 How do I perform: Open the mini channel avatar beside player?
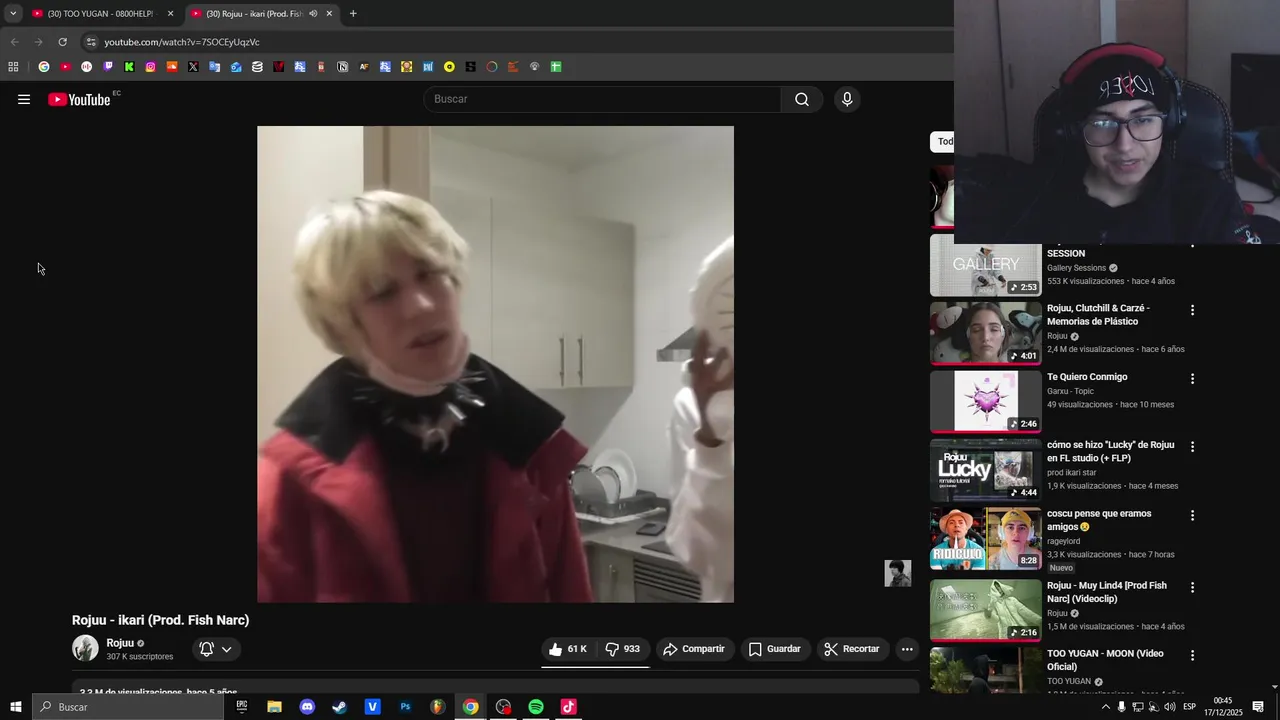click(x=897, y=573)
